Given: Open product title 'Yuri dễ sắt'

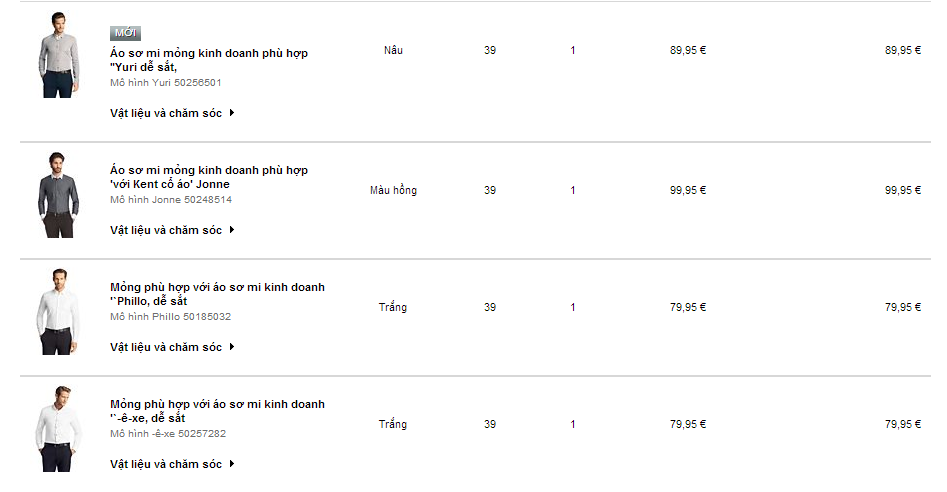Looking at the screenshot, I should tap(209, 60).
